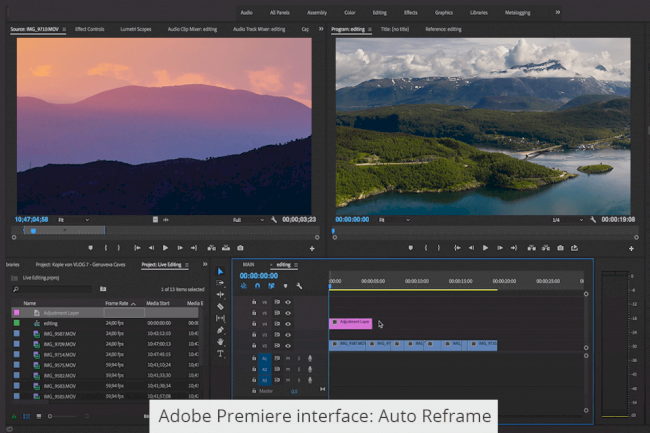Open Source monitor button editor plus
This screenshot has width=650, height=433.
pos(312,249)
